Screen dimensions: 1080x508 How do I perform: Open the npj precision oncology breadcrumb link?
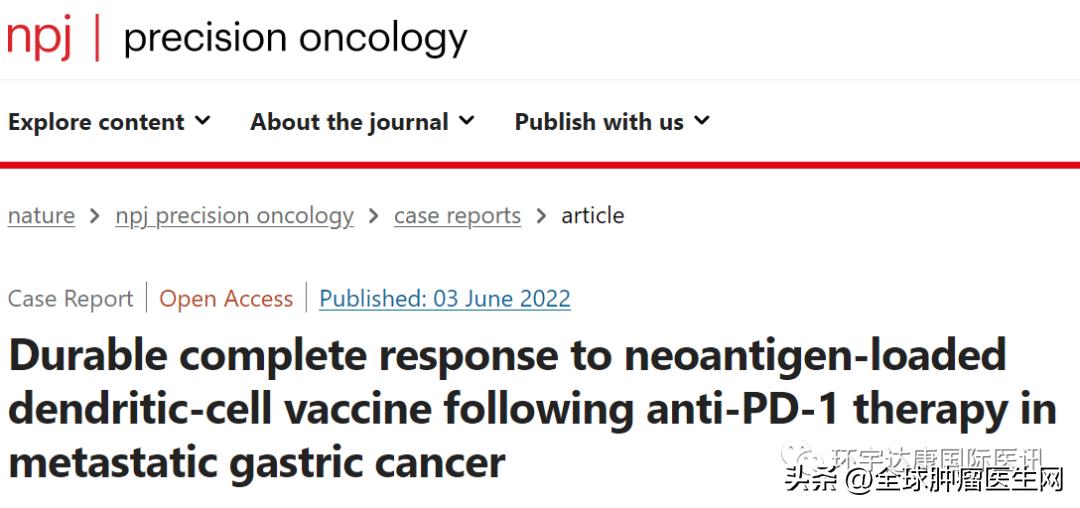tap(234, 216)
